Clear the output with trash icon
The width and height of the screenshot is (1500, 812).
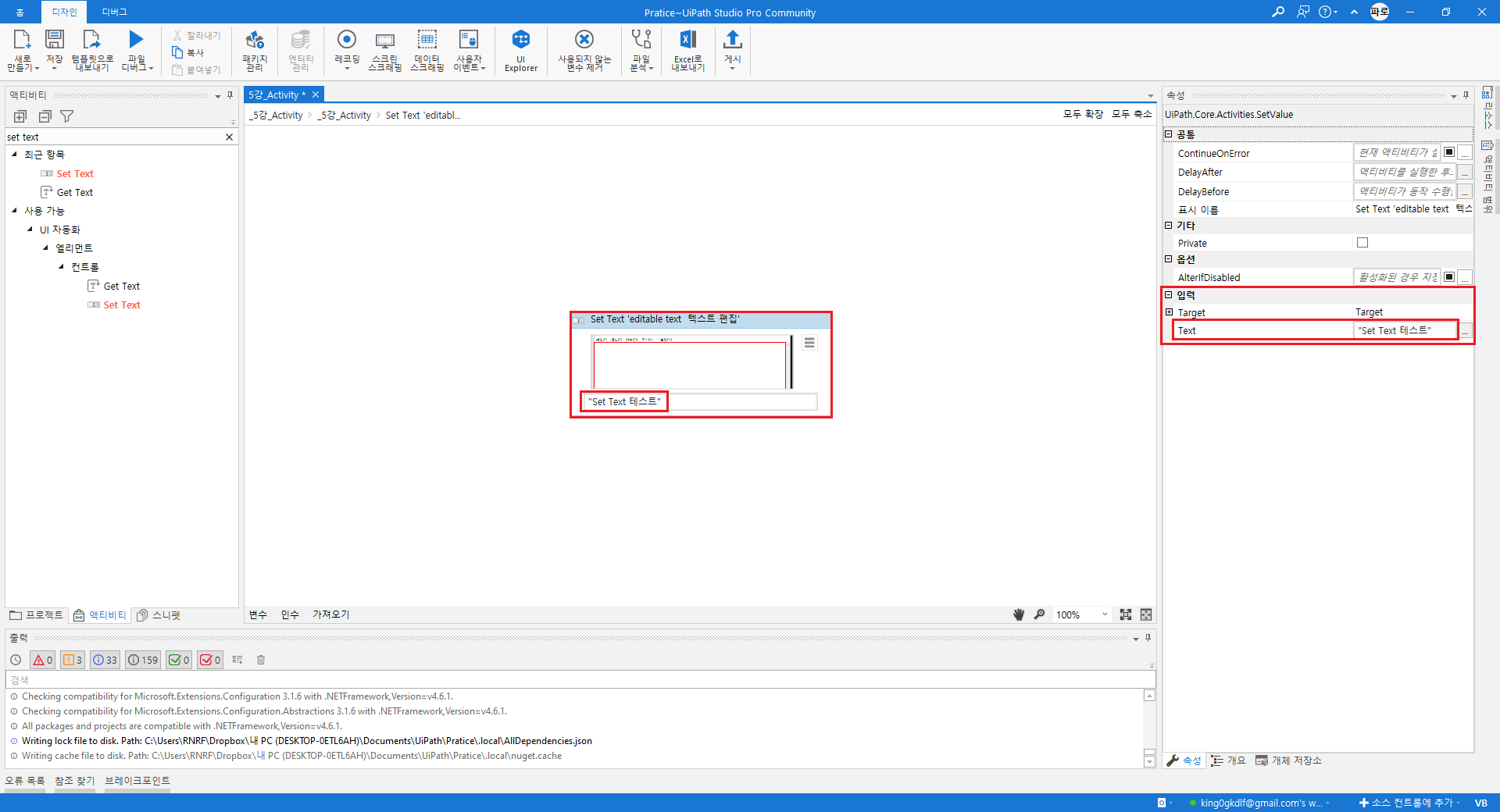[261, 660]
